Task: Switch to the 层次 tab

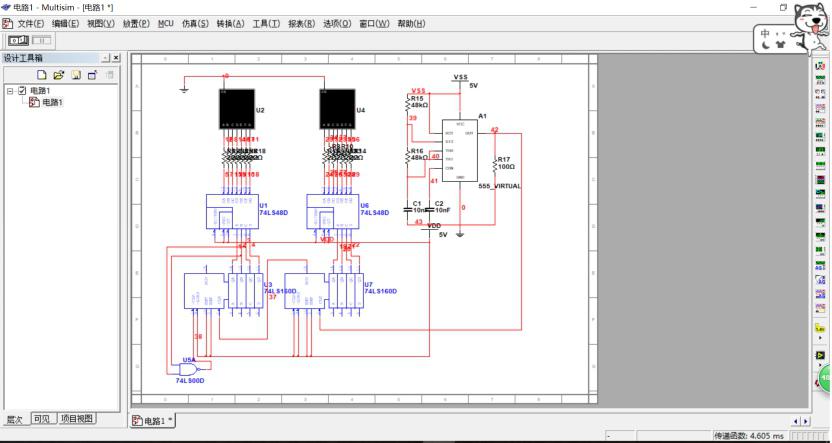Action: click(x=14, y=419)
